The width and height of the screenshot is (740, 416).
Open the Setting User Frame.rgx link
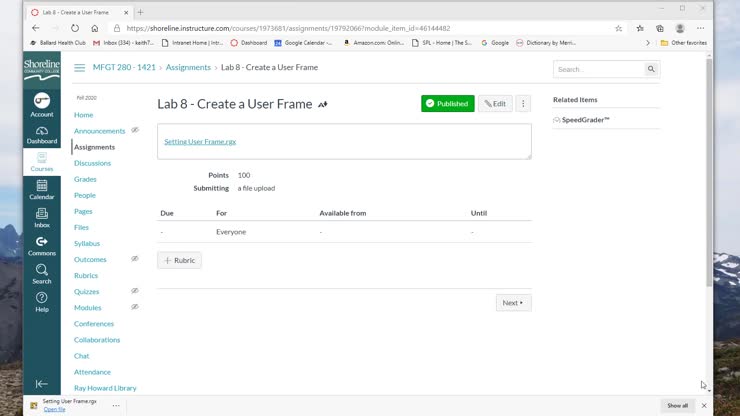[x=200, y=141]
